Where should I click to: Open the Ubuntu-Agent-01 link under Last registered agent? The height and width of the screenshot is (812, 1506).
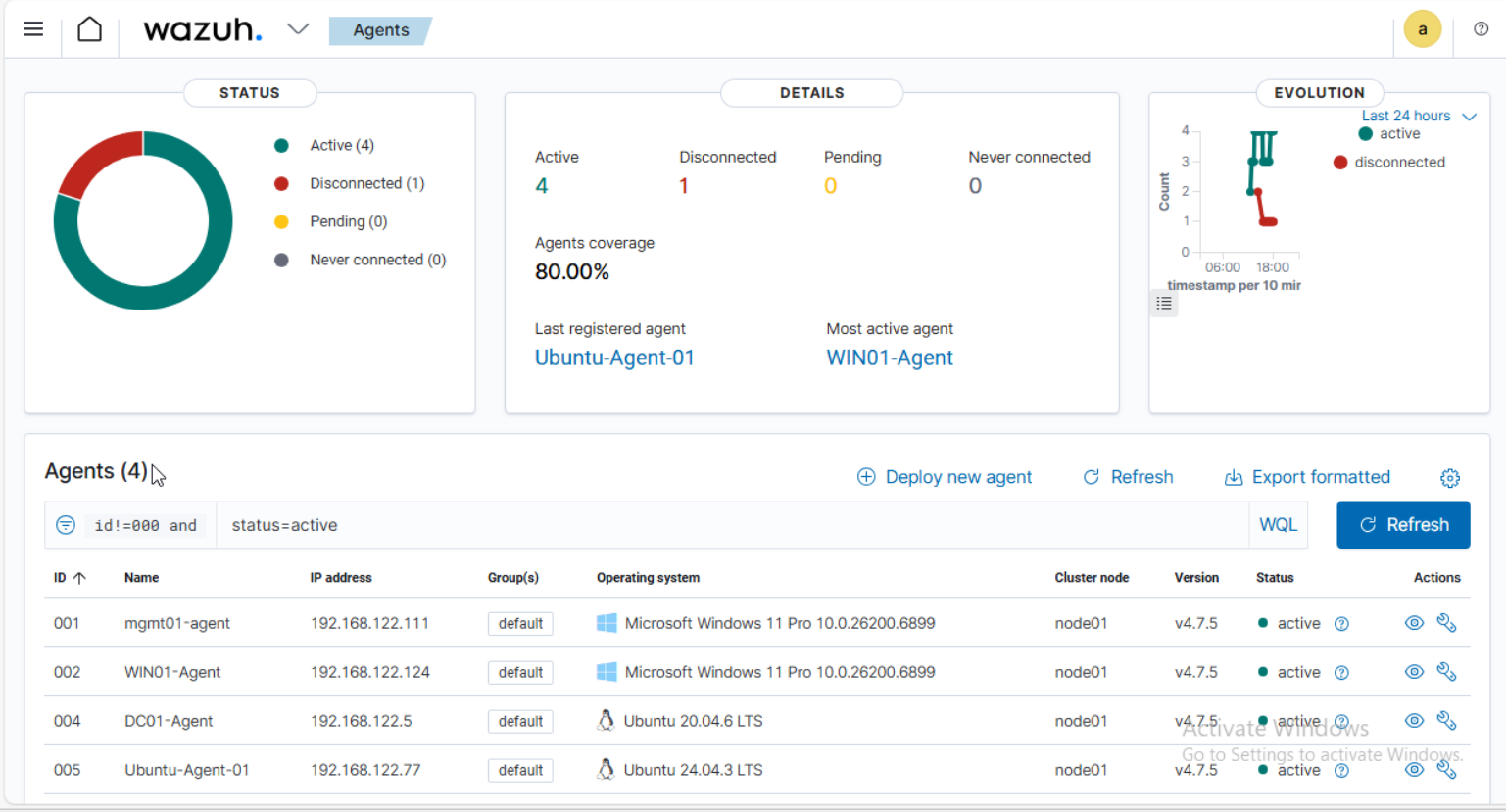pyautogui.click(x=614, y=358)
